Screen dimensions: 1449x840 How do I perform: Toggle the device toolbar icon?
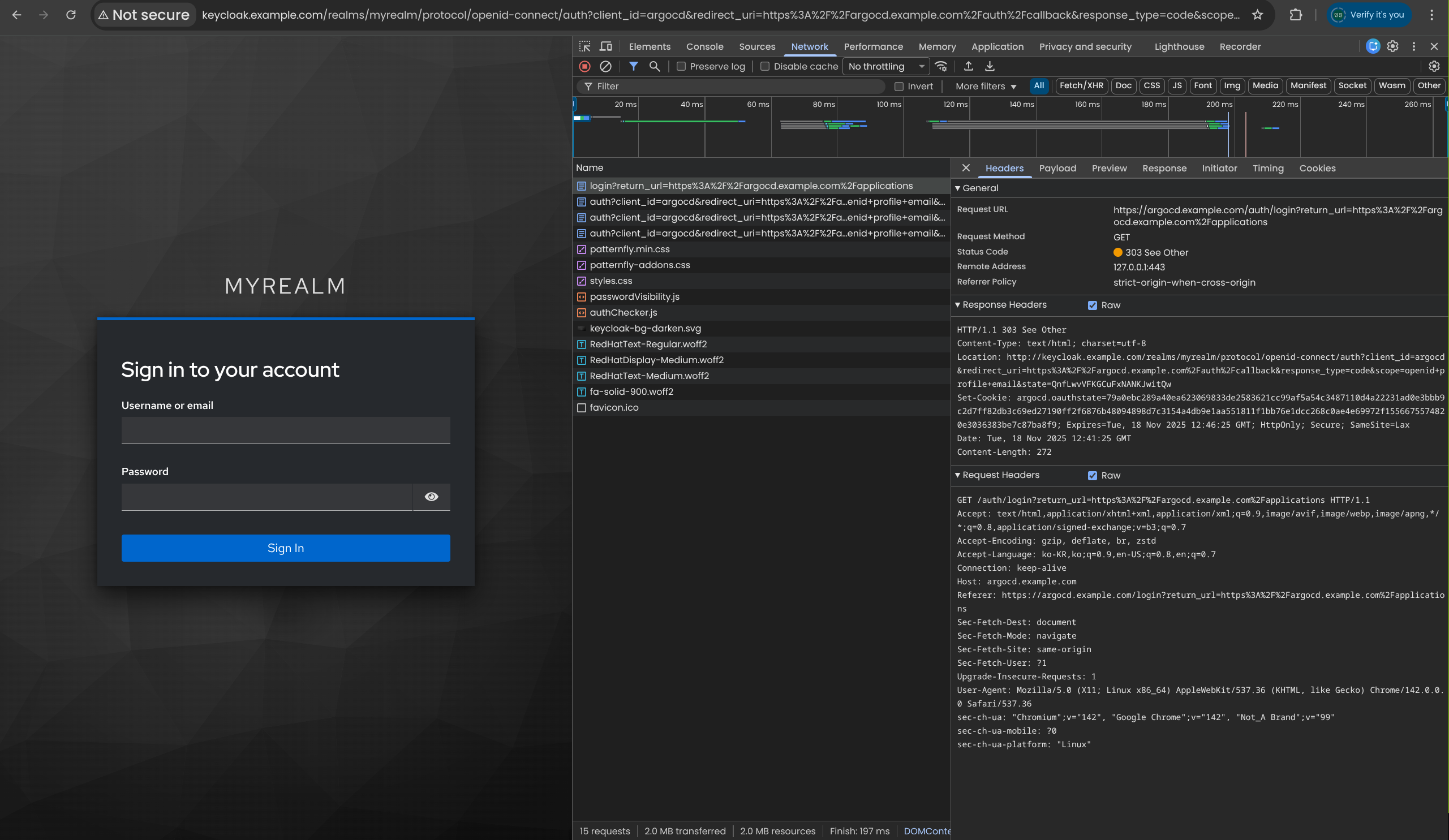(x=606, y=46)
